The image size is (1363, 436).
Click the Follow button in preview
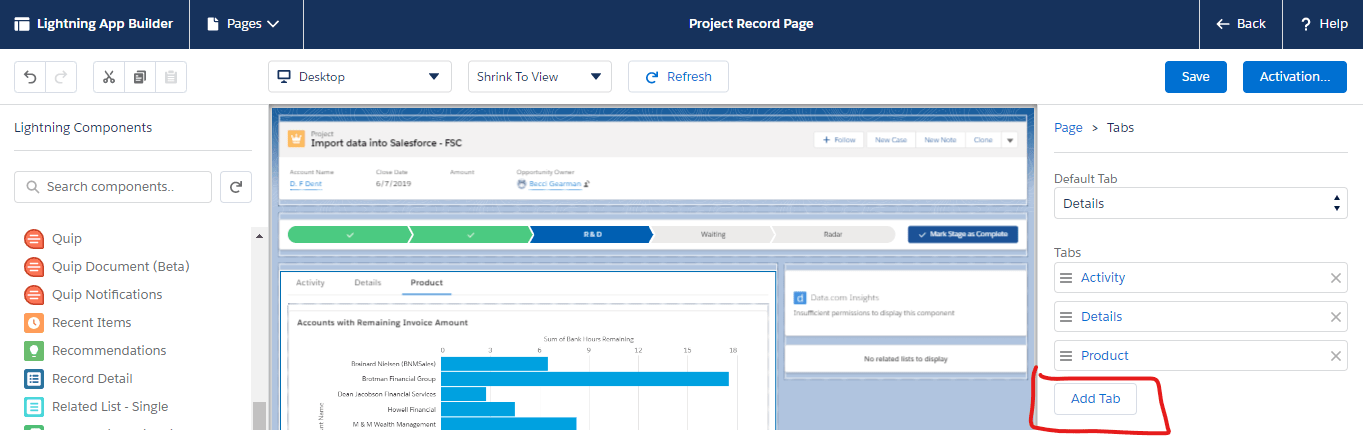coord(839,140)
